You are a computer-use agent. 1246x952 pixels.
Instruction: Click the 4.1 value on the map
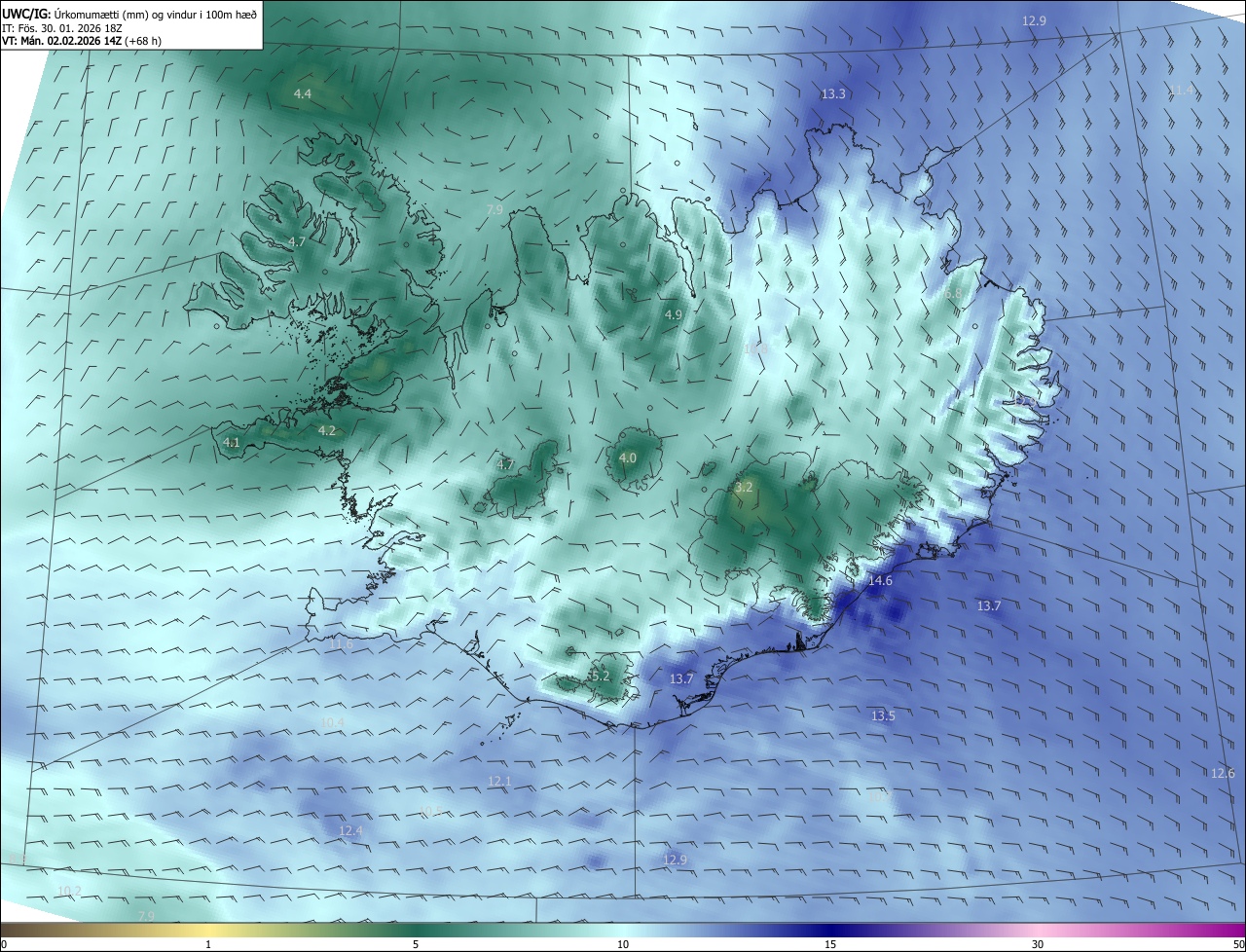(231, 442)
